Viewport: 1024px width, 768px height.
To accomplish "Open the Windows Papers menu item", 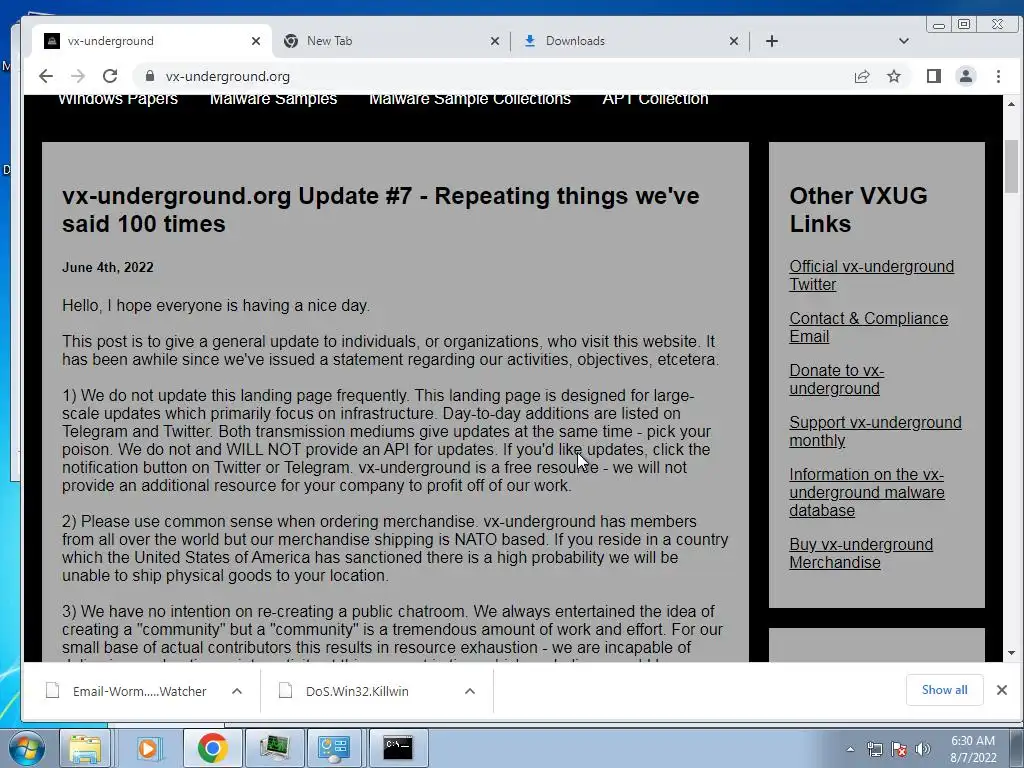I will click(x=118, y=99).
